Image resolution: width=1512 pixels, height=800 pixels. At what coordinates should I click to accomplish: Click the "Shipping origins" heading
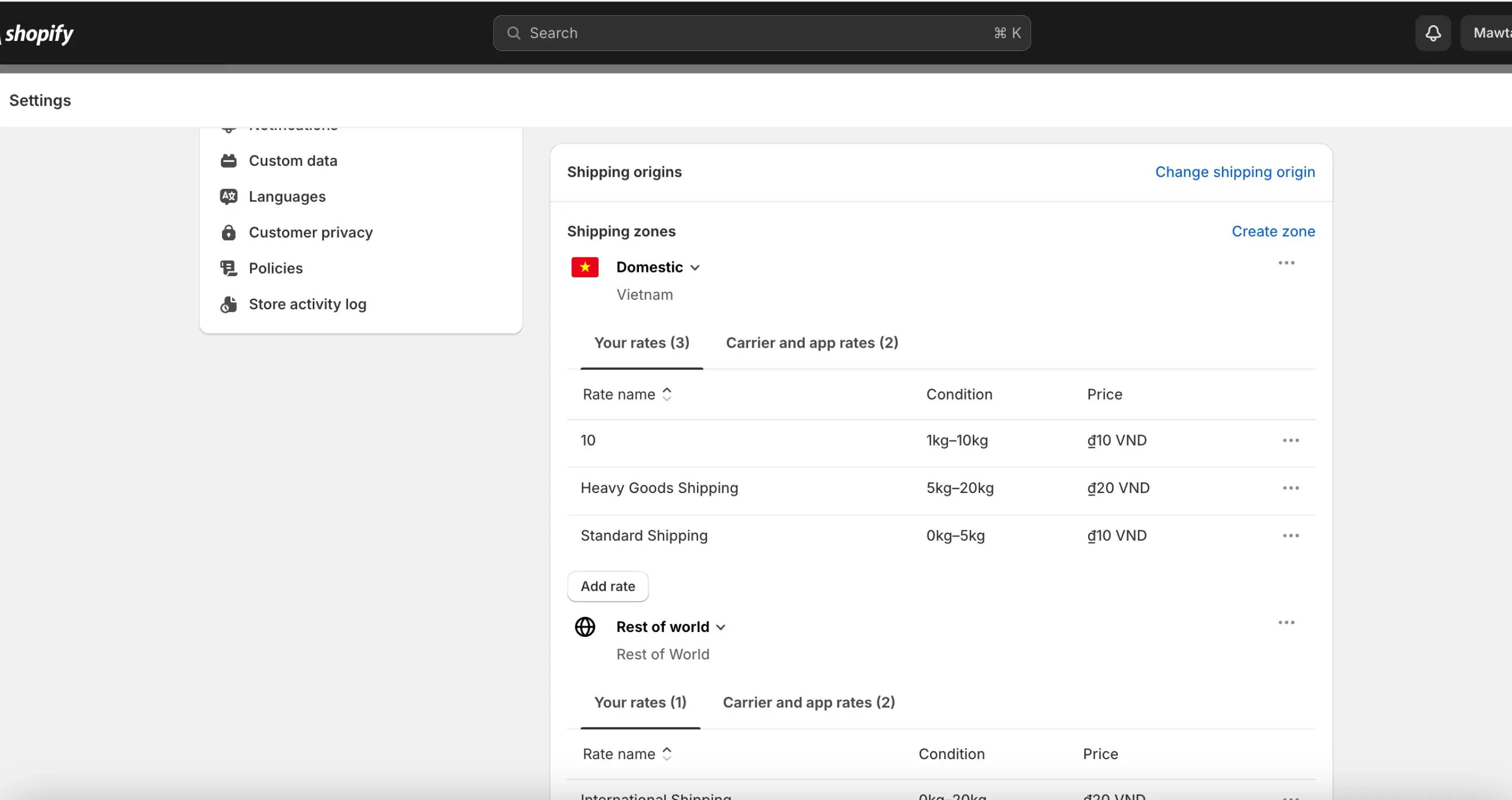pos(624,172)
